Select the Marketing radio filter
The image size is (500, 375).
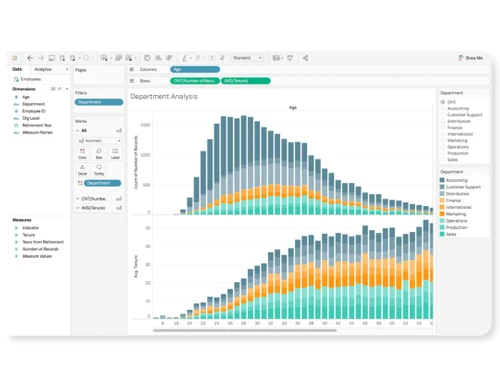coord(443,141)
